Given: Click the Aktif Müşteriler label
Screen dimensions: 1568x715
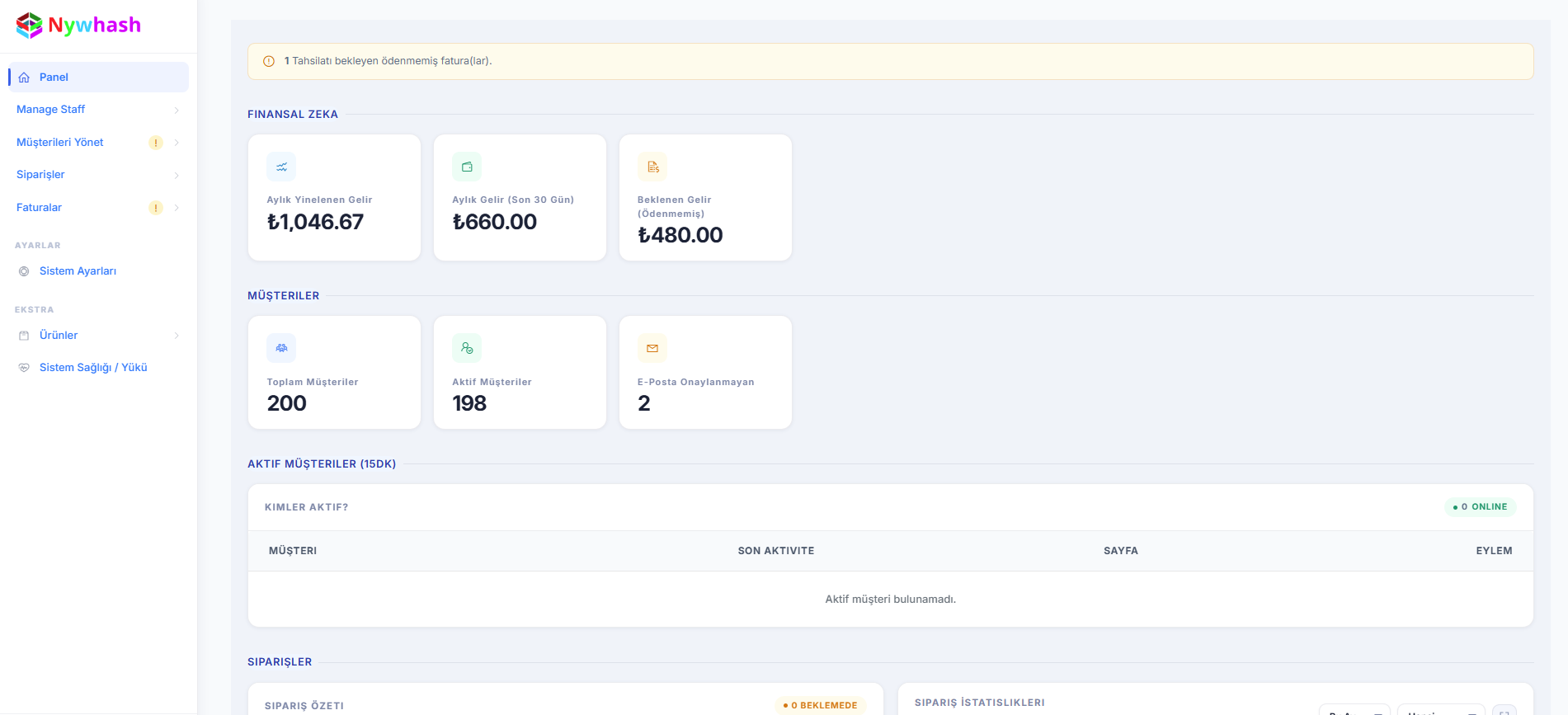Looking at the screenshot, I should click(492, 382).
